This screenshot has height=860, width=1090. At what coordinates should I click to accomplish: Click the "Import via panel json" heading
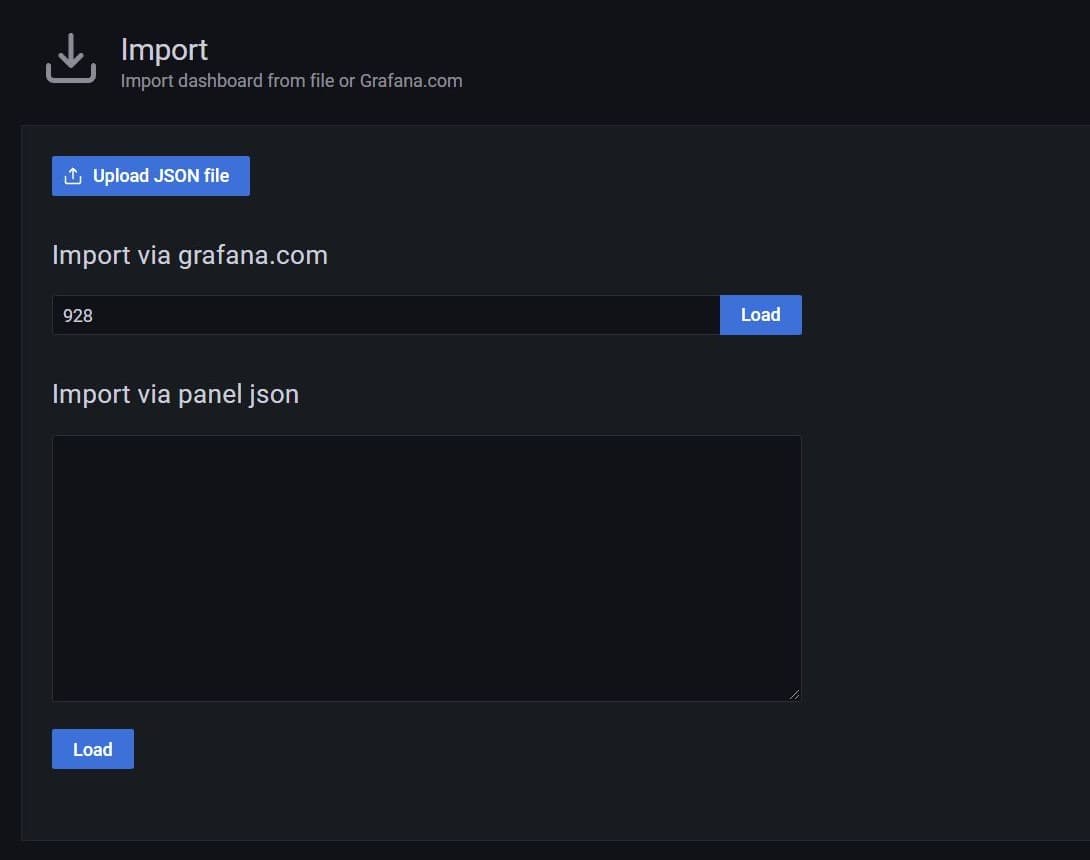(175, 394)
